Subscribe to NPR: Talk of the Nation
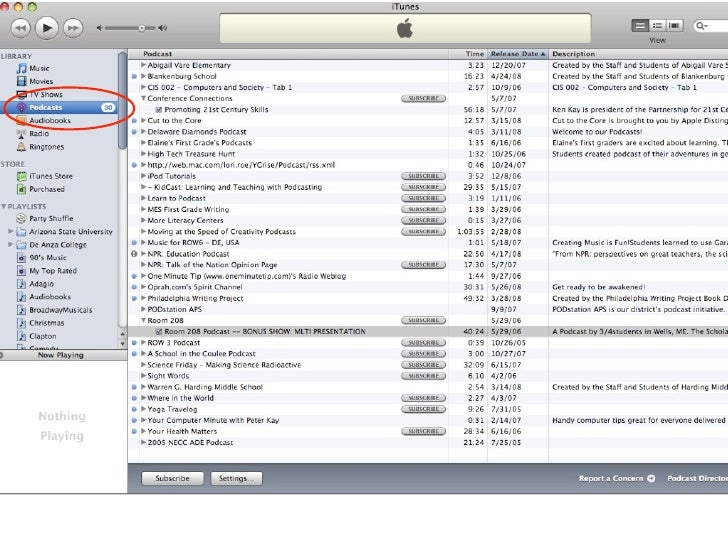728x546 pixels. 423,265
